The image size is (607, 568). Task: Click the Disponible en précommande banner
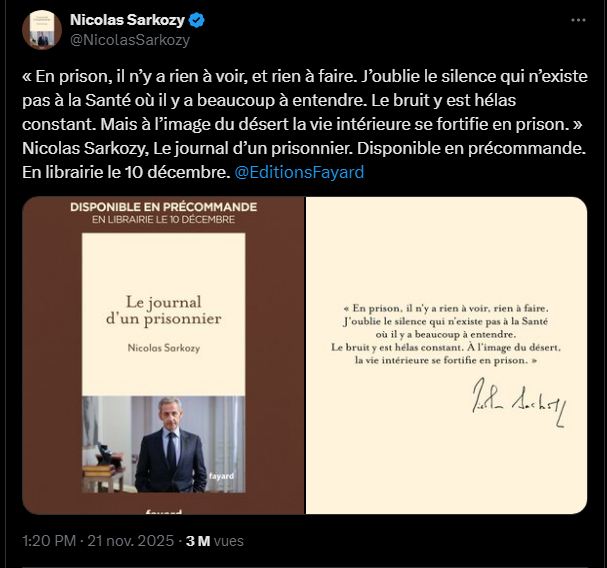(163, 207)
